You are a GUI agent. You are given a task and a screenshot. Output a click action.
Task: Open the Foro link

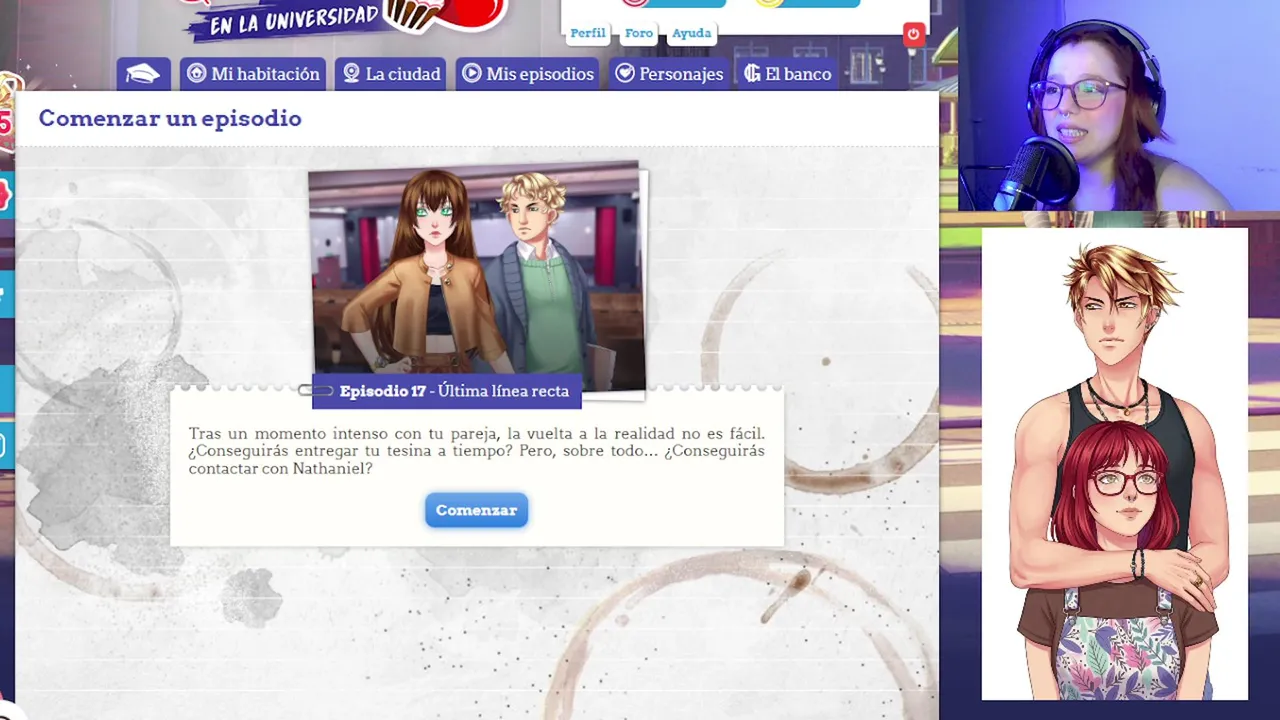point(639,33)
